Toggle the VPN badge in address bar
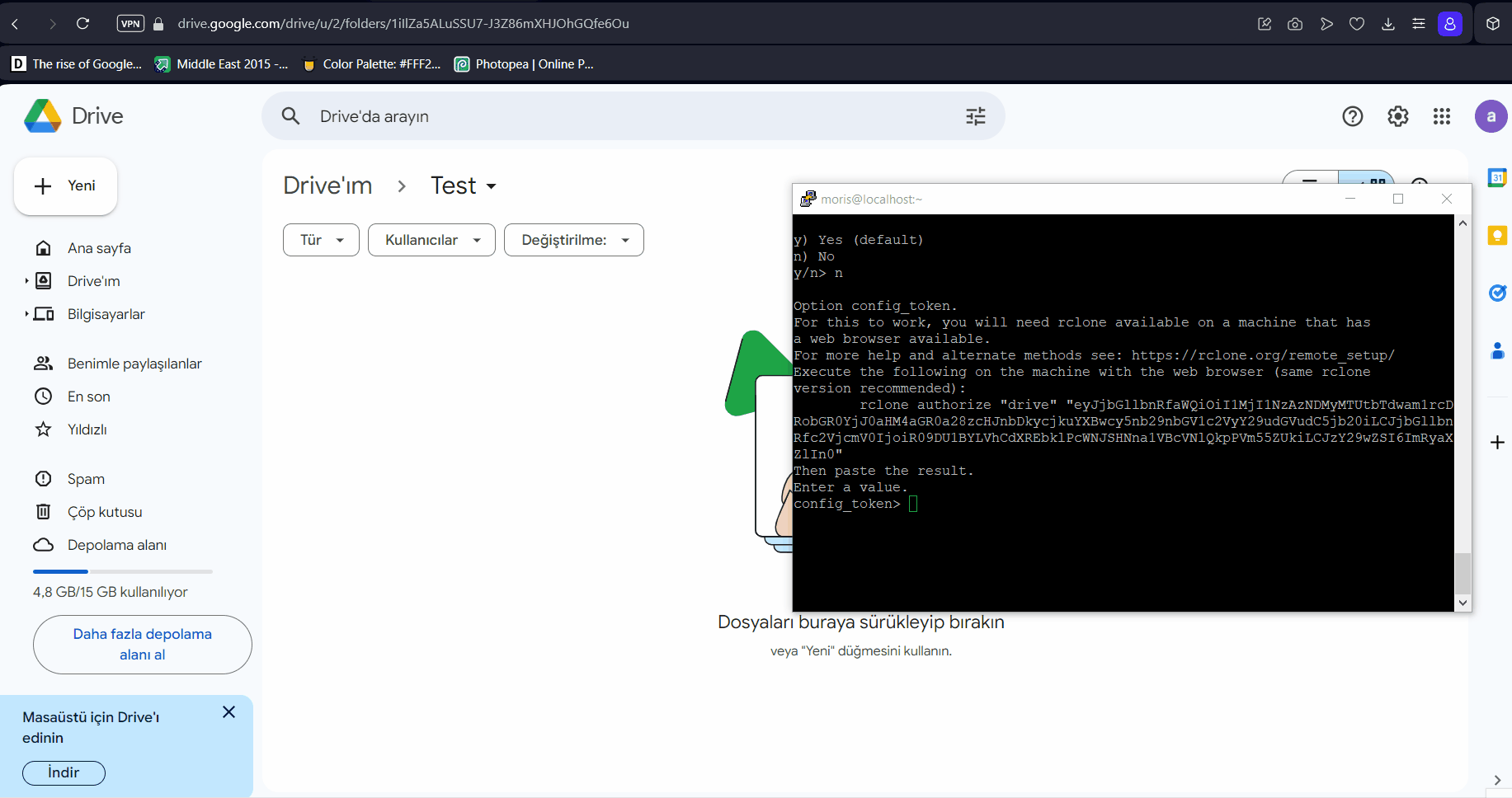 [x=130, y=24]
